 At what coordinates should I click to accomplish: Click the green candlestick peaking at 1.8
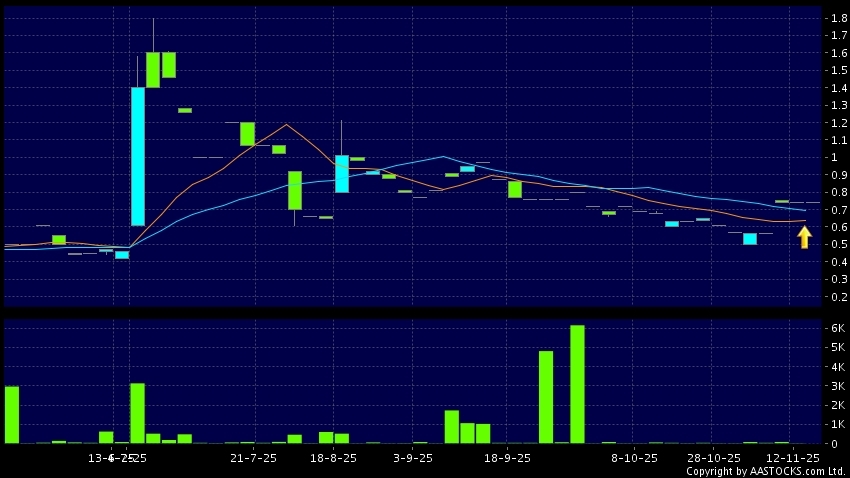coord(153,69)
